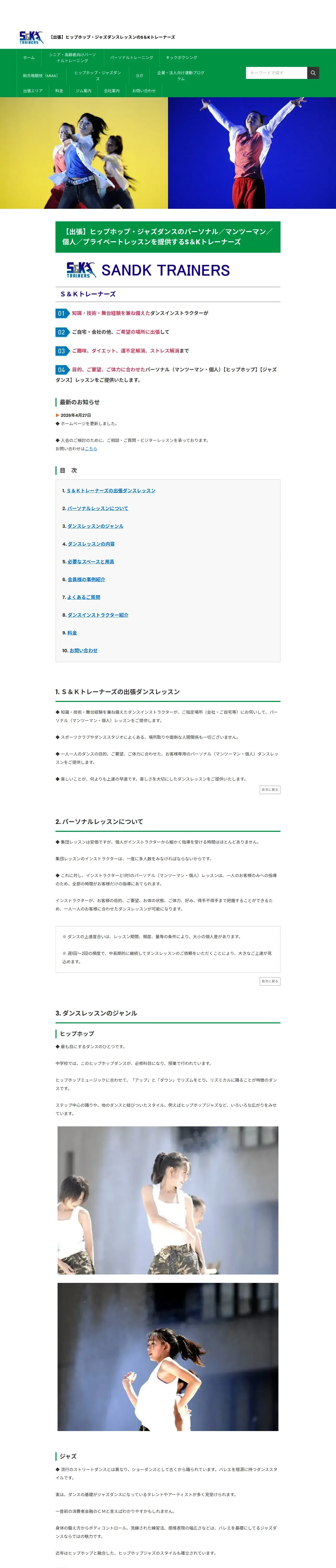Click section heading 3. ダンスレッスンのジャンル
The image size is (336, 1568).
coord(96,1013)
